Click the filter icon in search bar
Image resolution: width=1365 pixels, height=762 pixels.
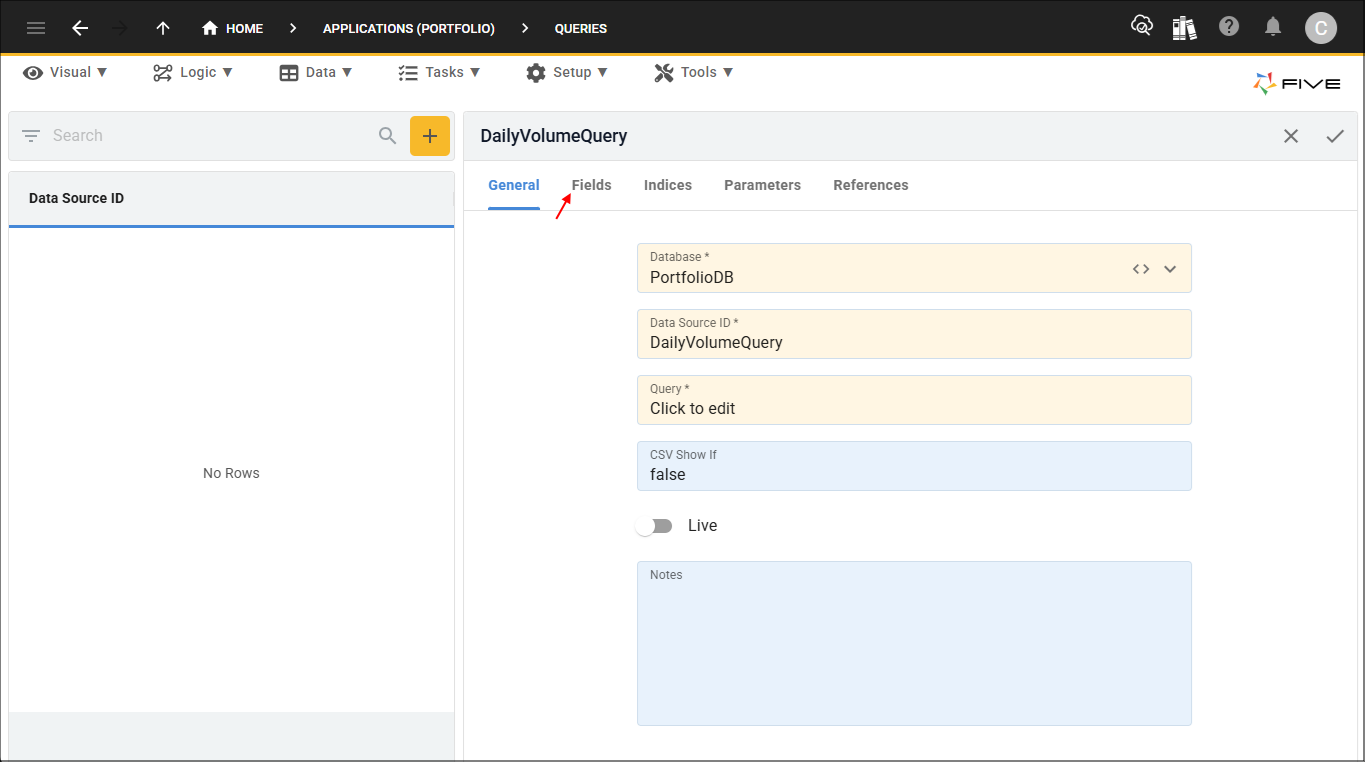pos(31,136)
